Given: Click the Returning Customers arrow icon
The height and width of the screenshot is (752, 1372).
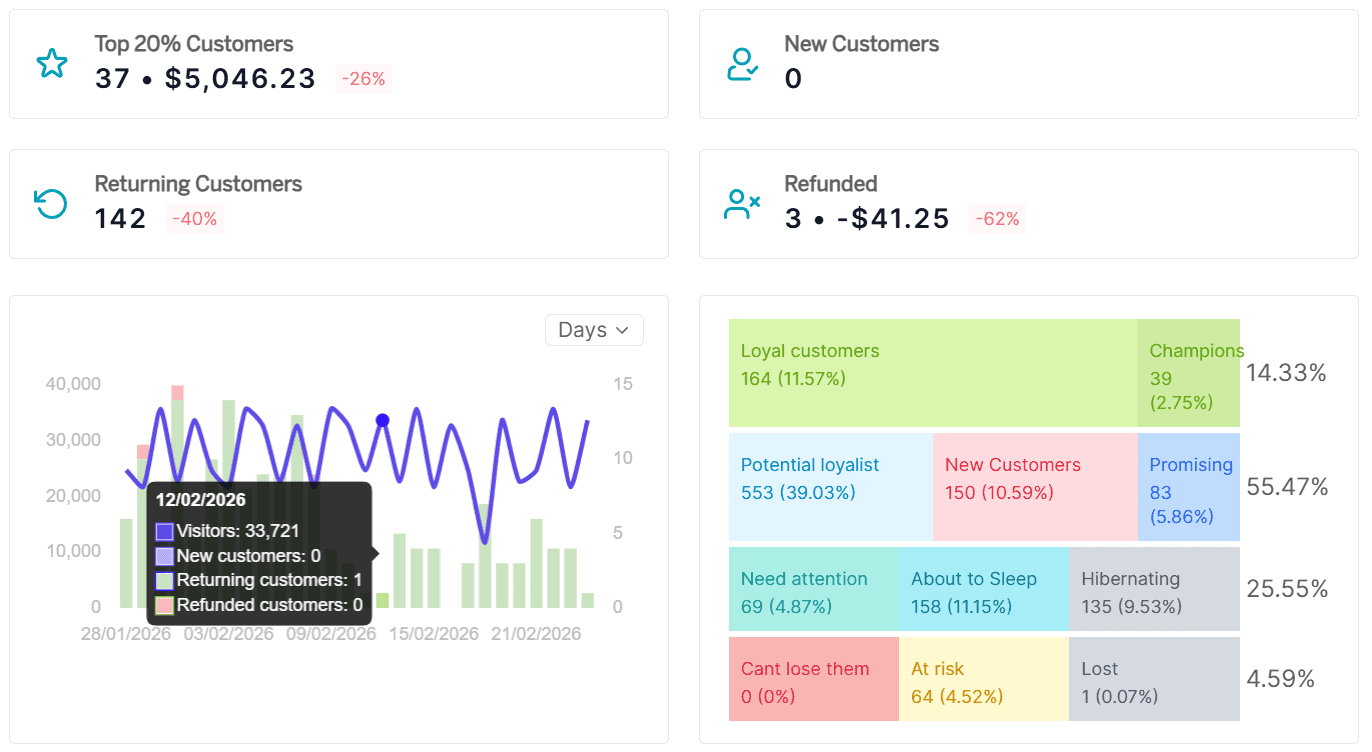Looking at the screenshot, I should pos(50,204).
